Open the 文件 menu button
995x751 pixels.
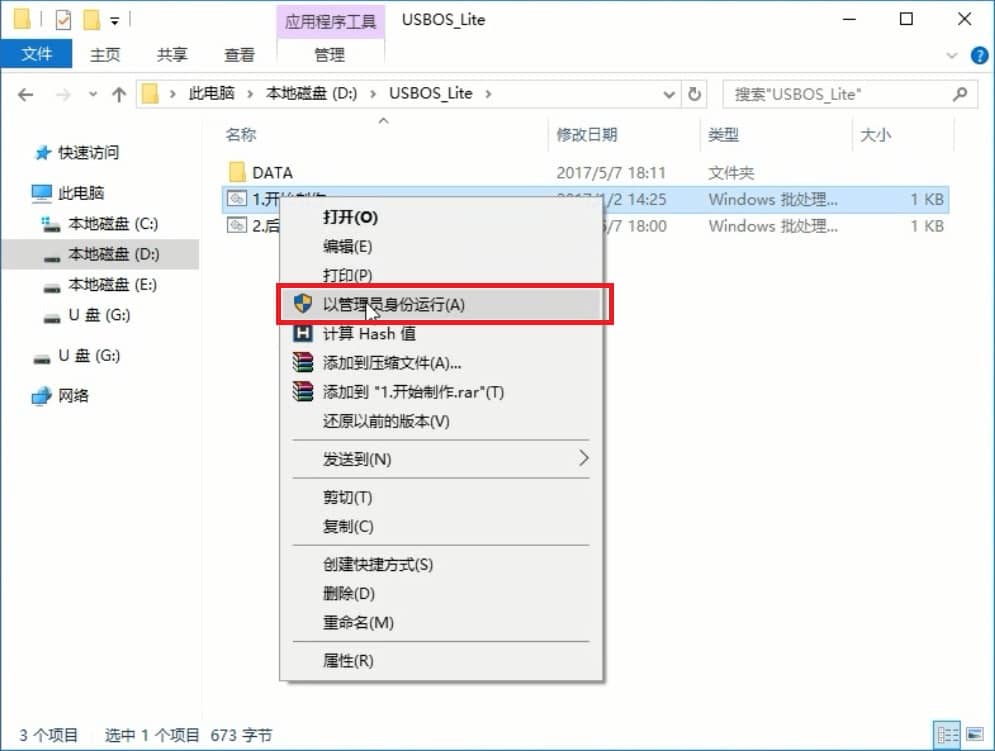click(x=36, y=54)
